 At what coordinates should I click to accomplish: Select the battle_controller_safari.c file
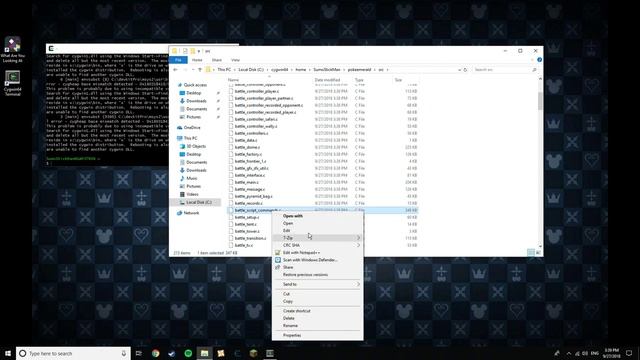coord(256,119)
